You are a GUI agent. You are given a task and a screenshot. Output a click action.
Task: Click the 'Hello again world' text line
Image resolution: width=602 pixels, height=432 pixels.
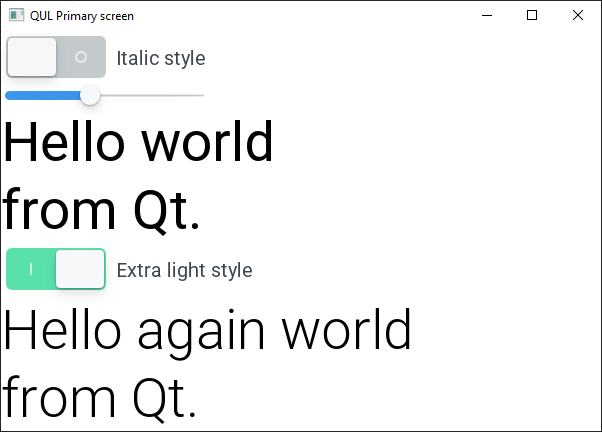209,330
